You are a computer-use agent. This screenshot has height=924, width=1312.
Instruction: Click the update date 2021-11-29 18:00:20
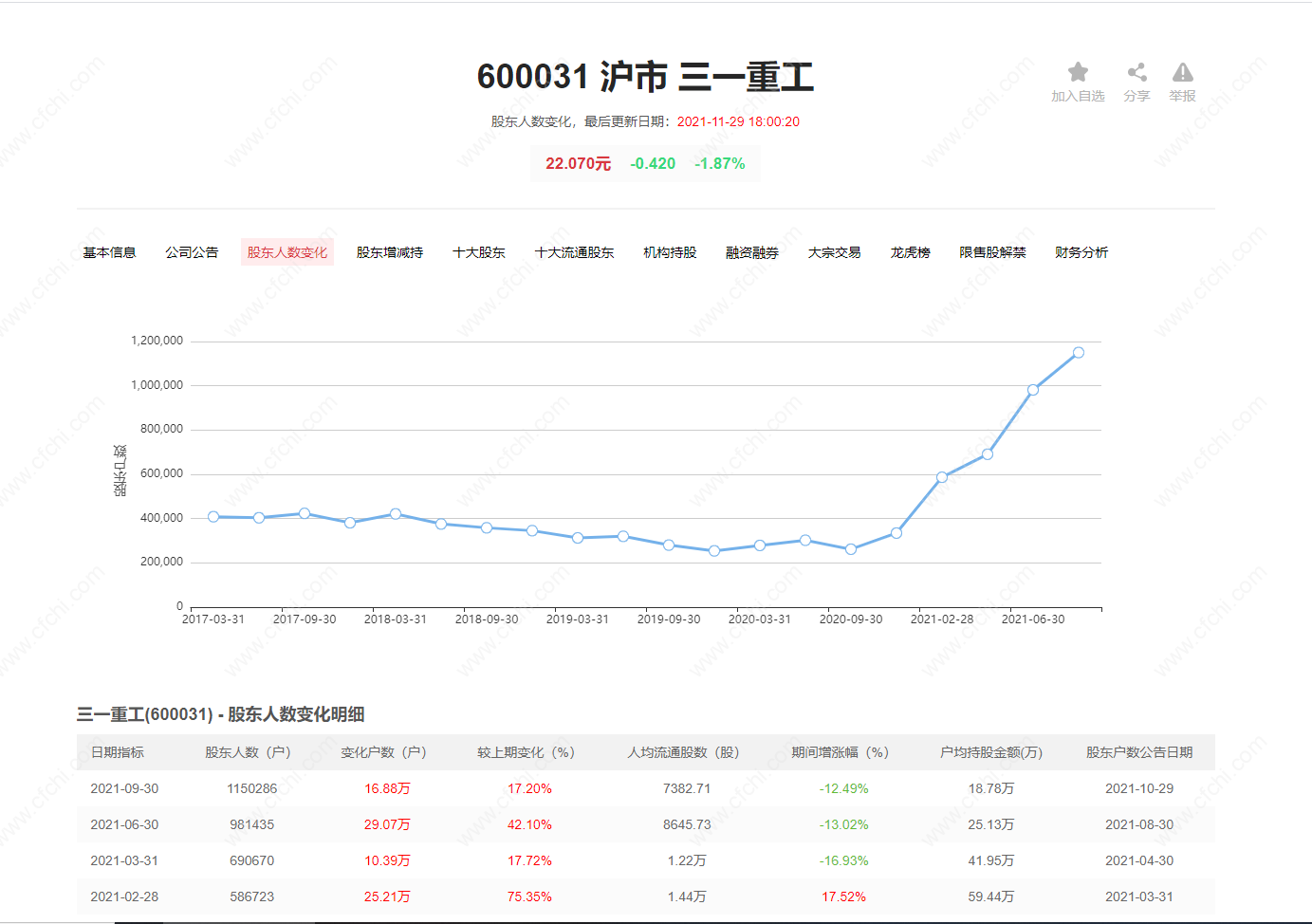738,121
